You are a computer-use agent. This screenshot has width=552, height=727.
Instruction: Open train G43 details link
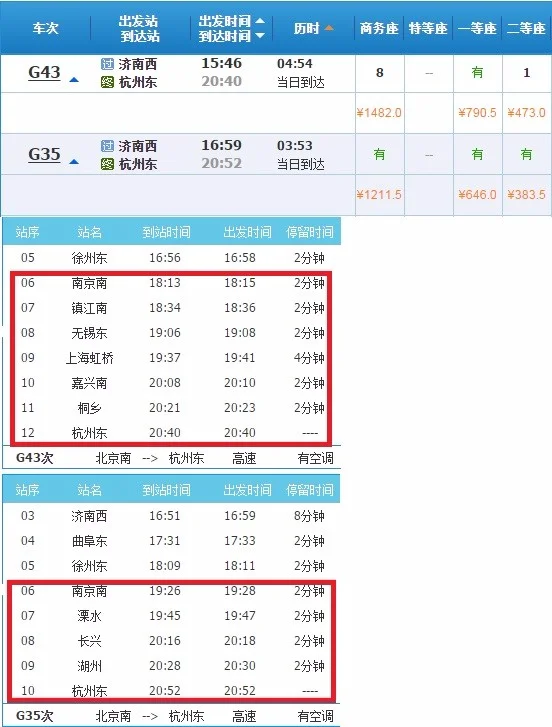[x=44, y=73]
